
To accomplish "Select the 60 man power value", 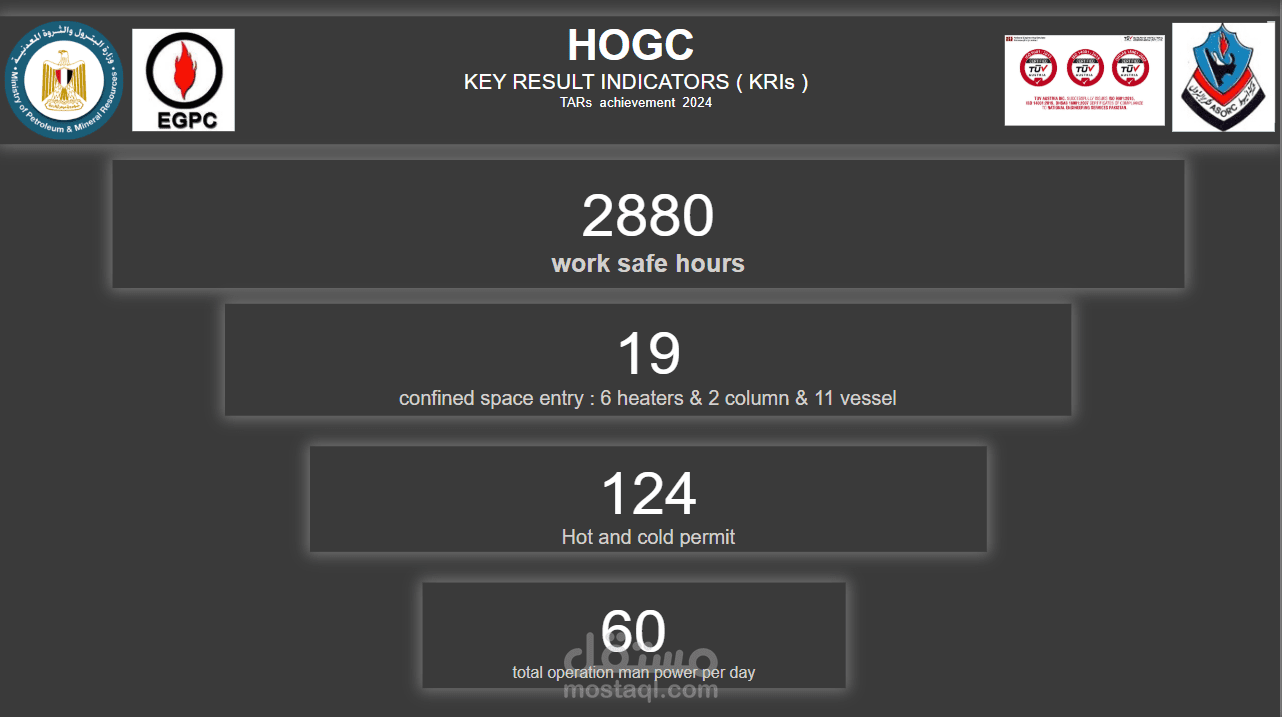I will click(x=633, y=630).
